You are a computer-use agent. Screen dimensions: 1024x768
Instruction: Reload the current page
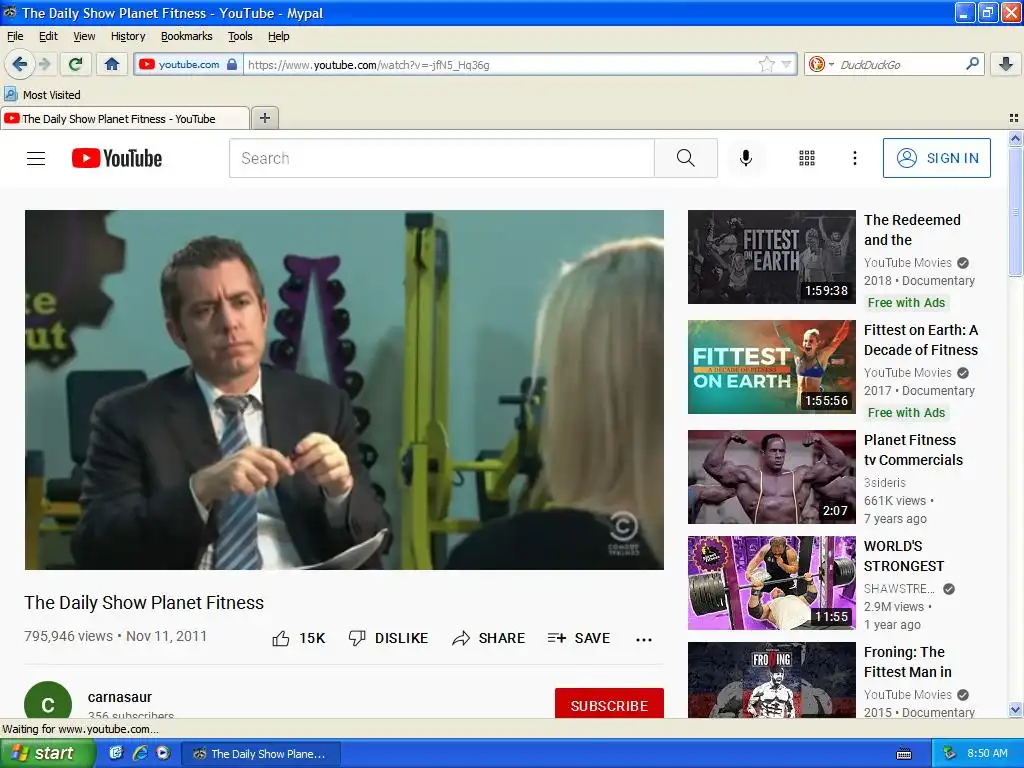(x=76, y=64)
